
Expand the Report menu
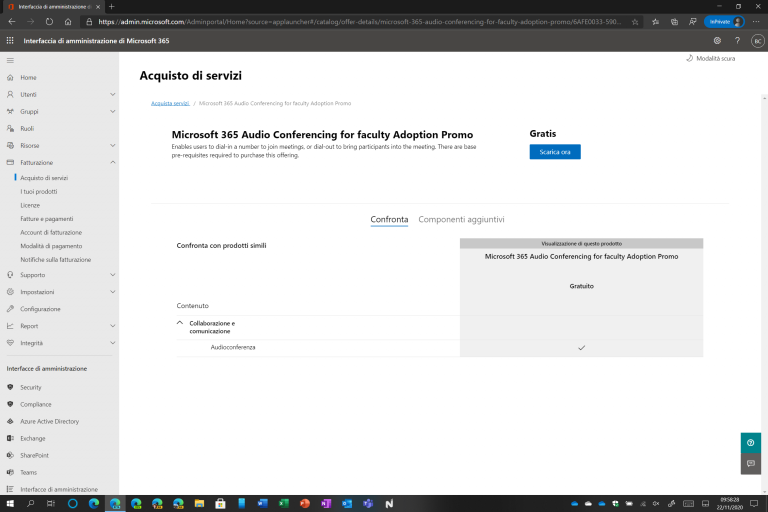113,326
